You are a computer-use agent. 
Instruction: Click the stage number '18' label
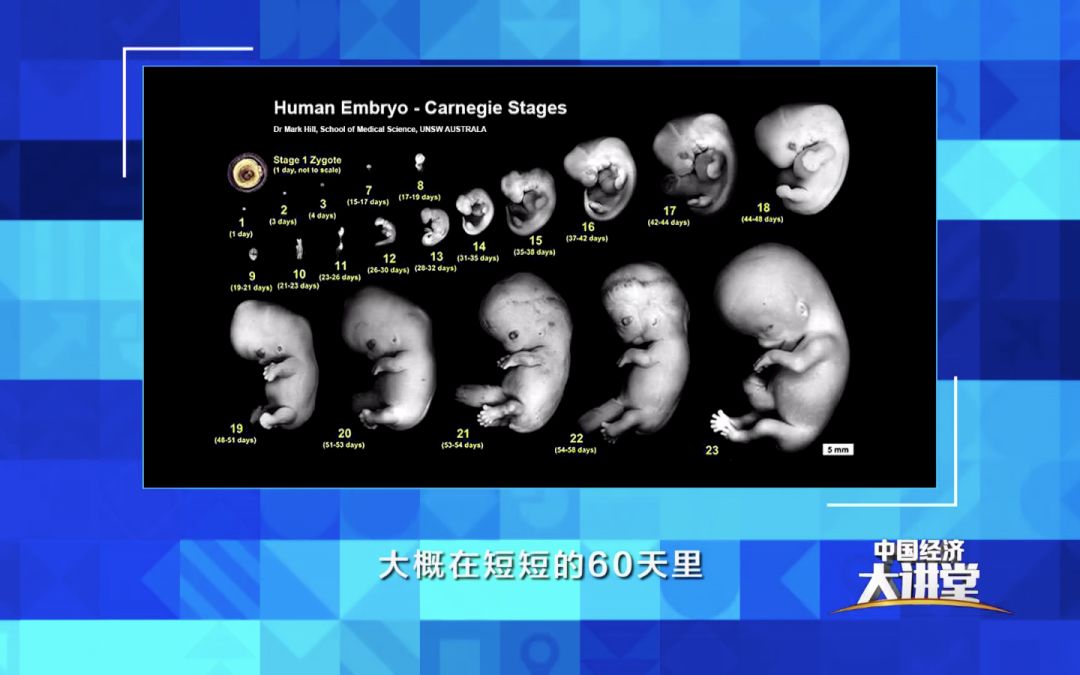tap(763, 207)
